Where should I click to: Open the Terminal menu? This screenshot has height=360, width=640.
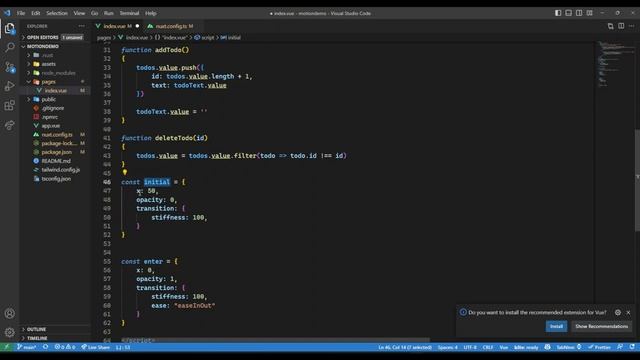129,13
